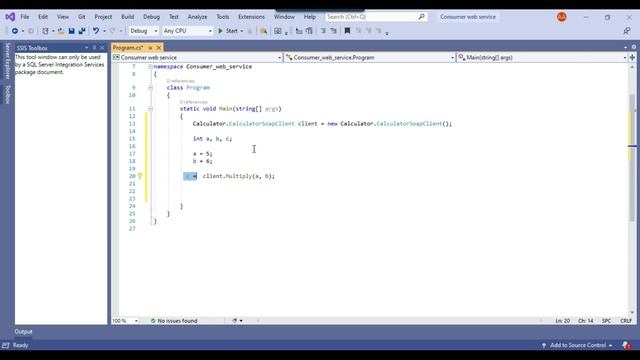Collapse the Main method block
The width and height of the screenshot is (640, 360).
[150, 109]
